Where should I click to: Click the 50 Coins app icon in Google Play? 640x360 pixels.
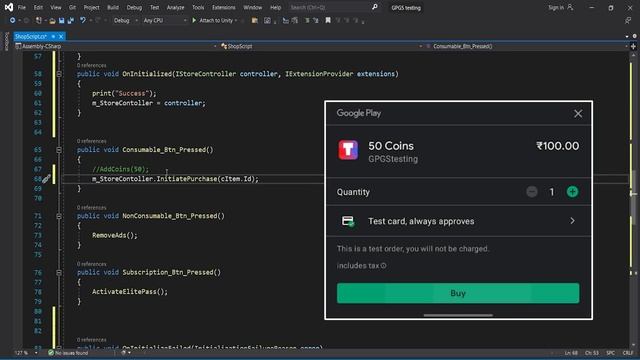point(348,150)
